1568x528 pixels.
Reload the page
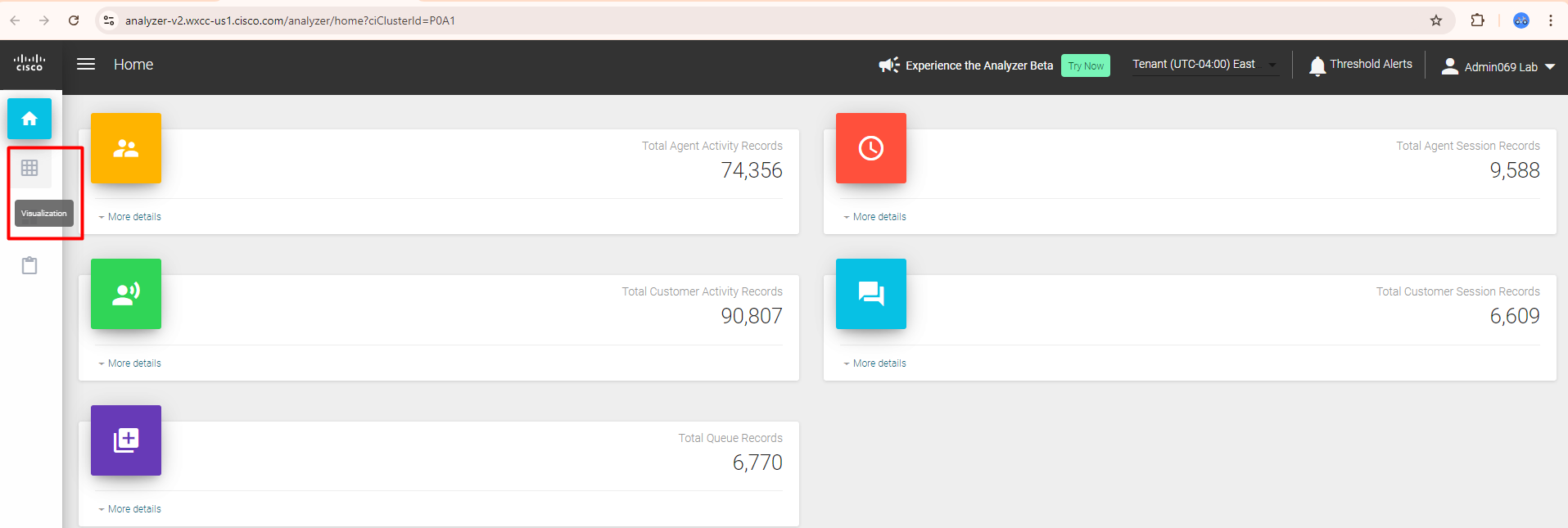(x=74, y=20)
